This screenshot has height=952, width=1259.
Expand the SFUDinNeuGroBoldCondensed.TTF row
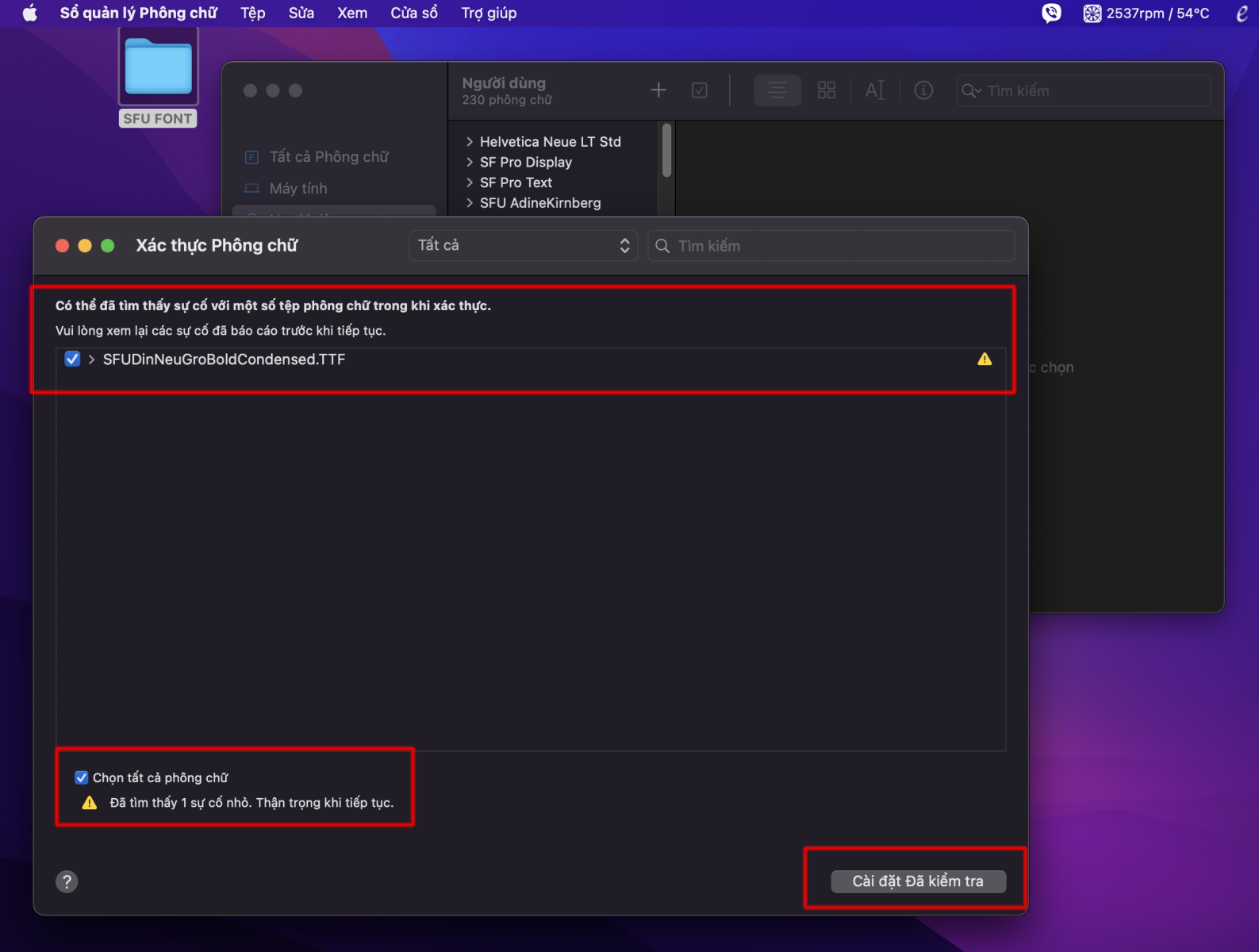pyautogui.click(x=92, y=359)
